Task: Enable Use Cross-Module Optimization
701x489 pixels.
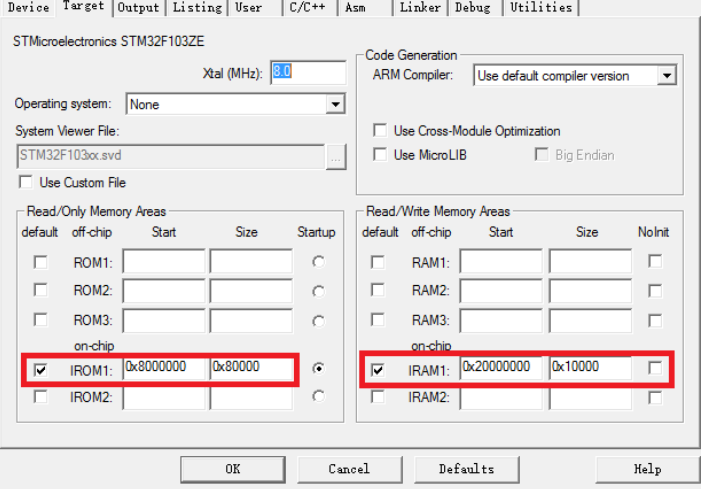Action: 380,131
